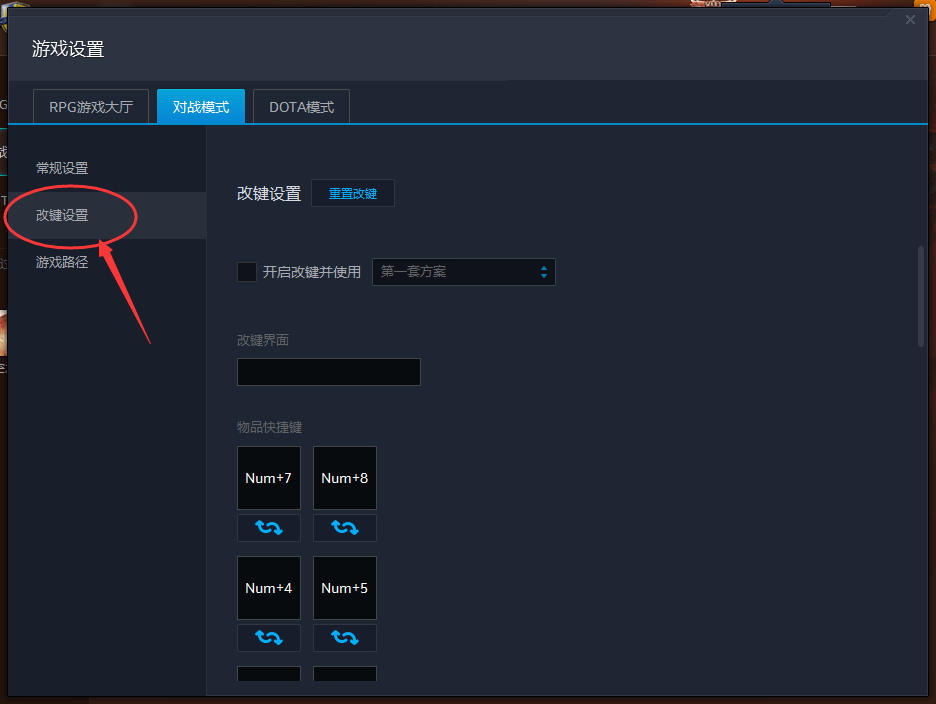Select the Num+8 item hotkey slot
936x704 pixels.
pos(344,478)
